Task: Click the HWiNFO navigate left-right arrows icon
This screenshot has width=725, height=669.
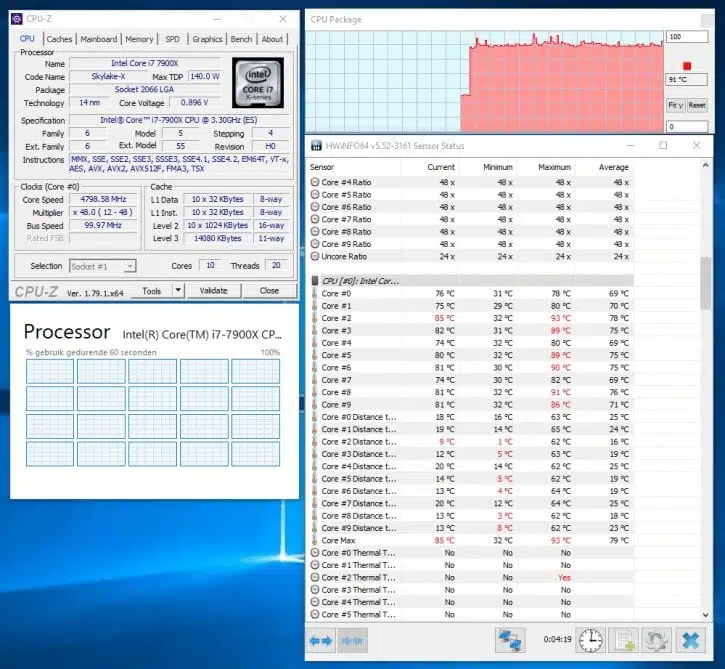Action: click(321, 640)
